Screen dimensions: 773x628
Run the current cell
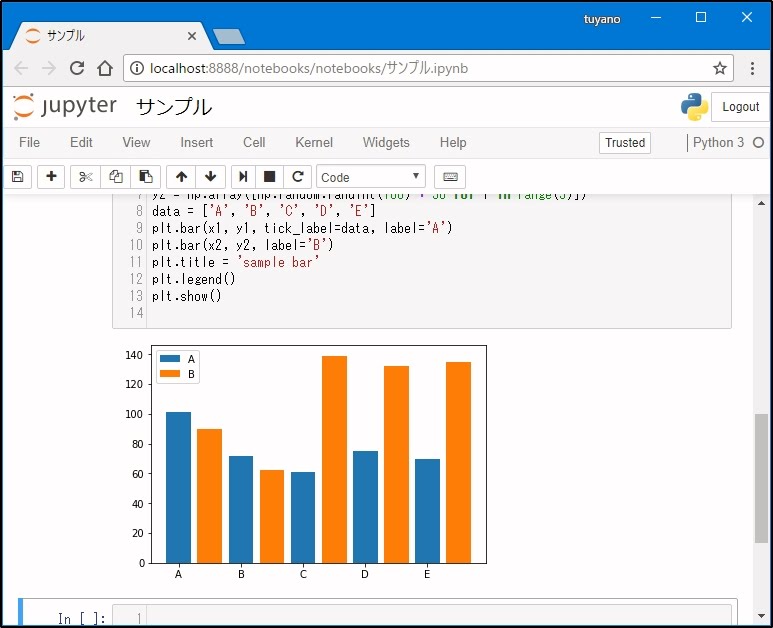242,177
